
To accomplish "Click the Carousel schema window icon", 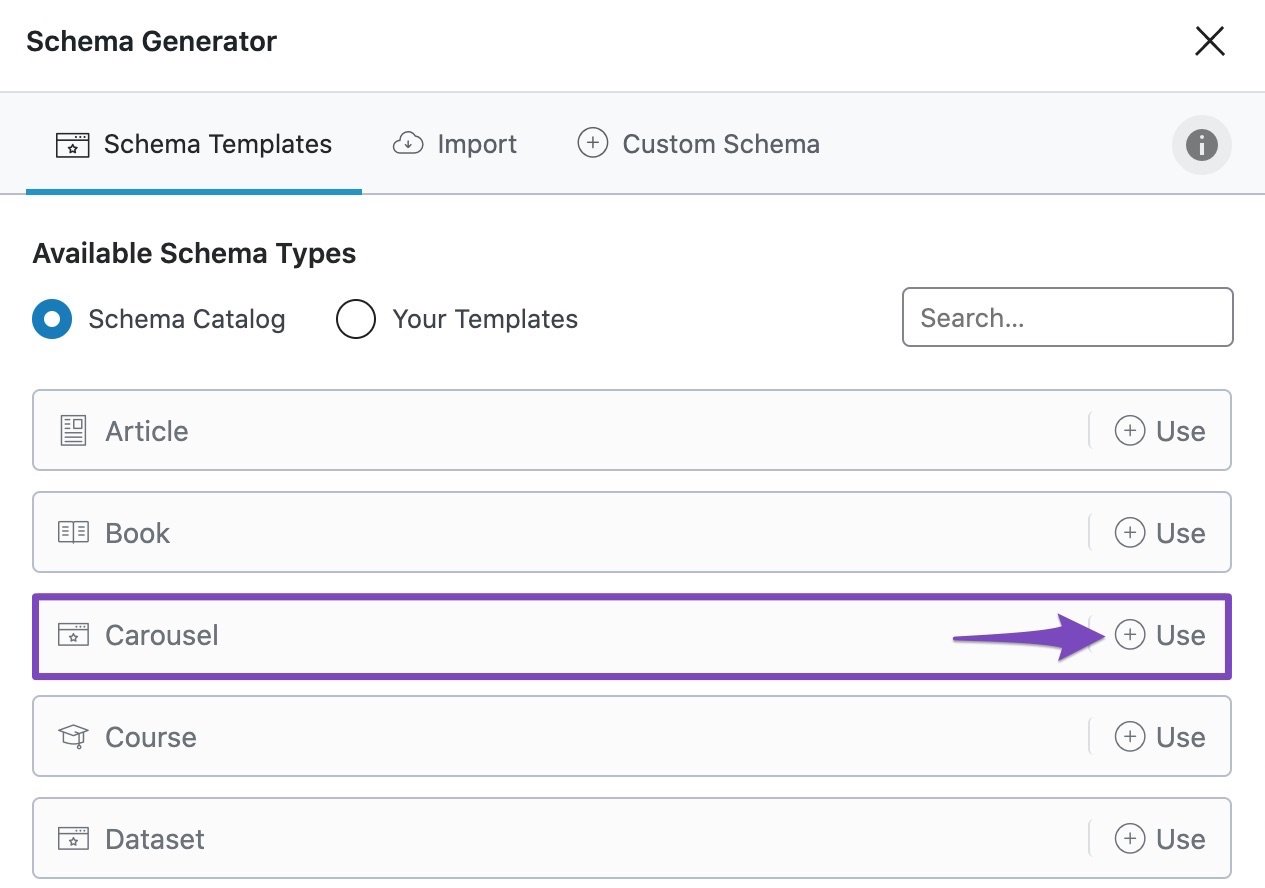I will 73,635.
